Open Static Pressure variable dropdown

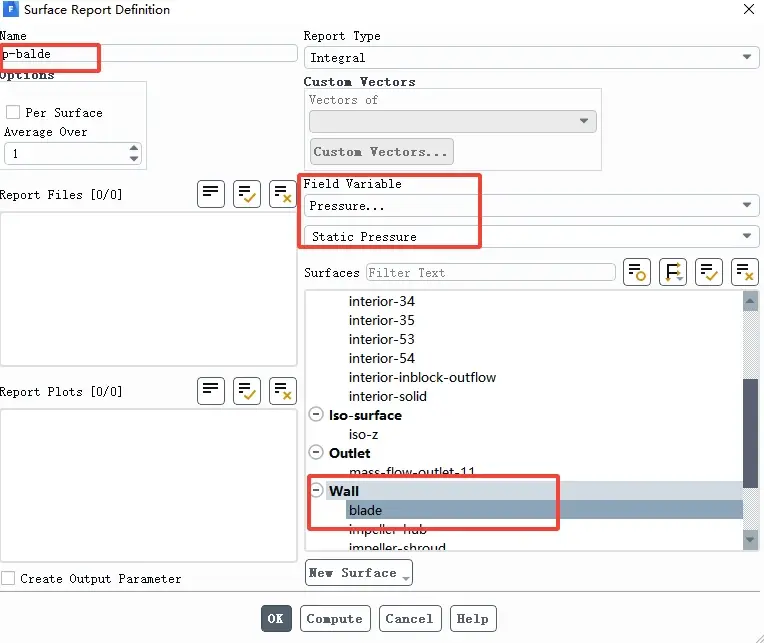click(531, 237)
